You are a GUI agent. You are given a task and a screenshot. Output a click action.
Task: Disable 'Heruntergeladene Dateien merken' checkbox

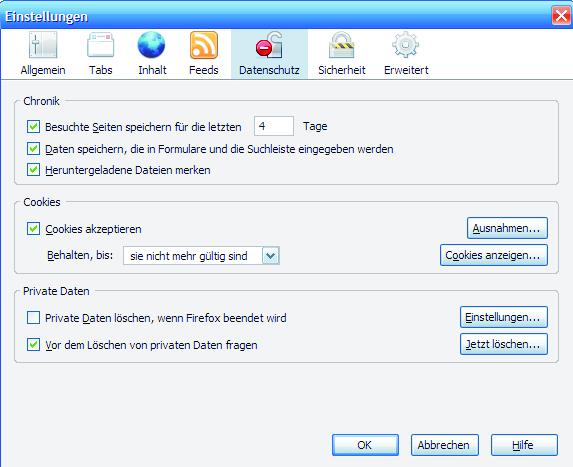[33, 170]
